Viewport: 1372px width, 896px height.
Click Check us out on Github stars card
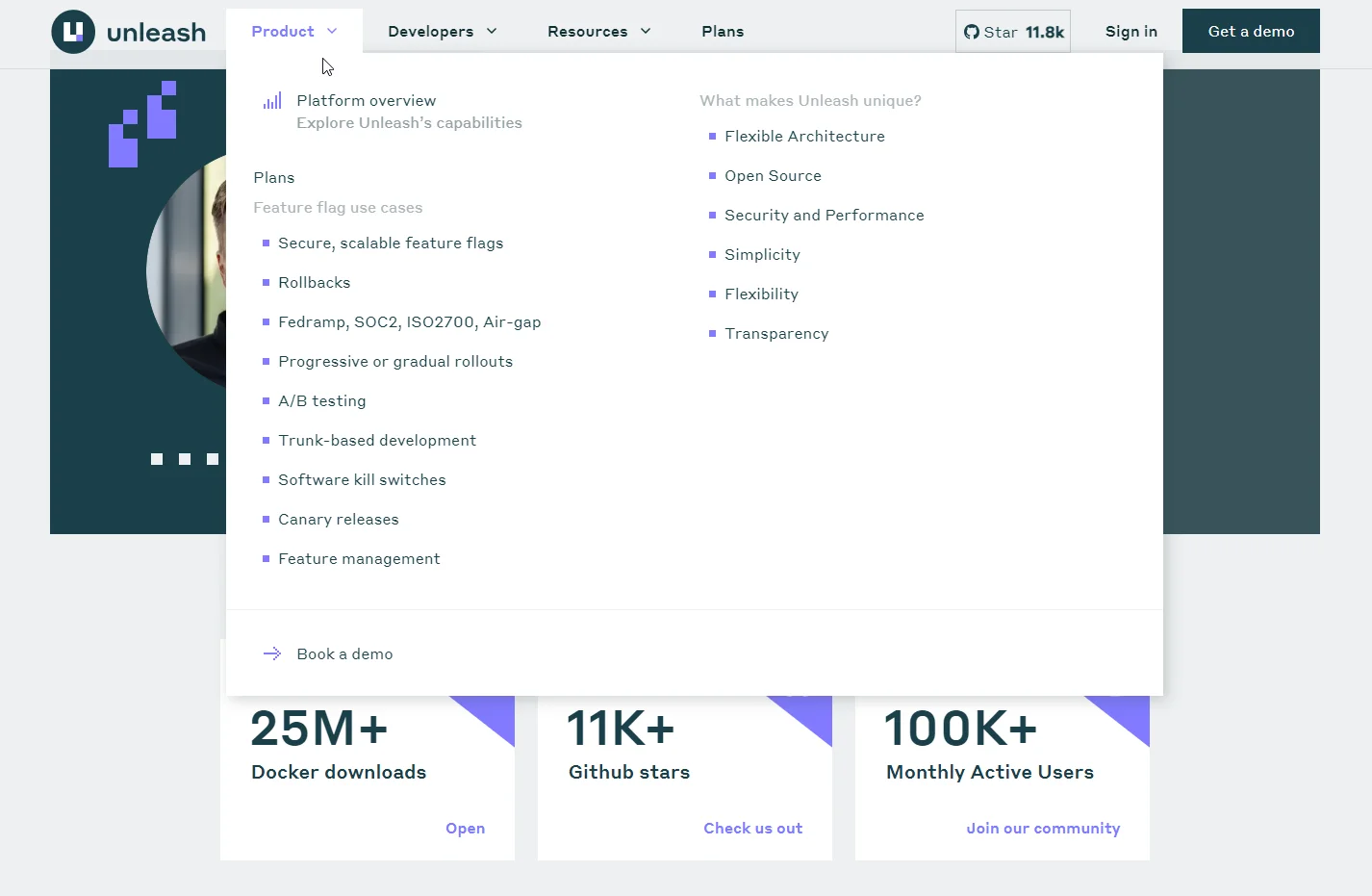pyautogui.click(x=752, y=828)
